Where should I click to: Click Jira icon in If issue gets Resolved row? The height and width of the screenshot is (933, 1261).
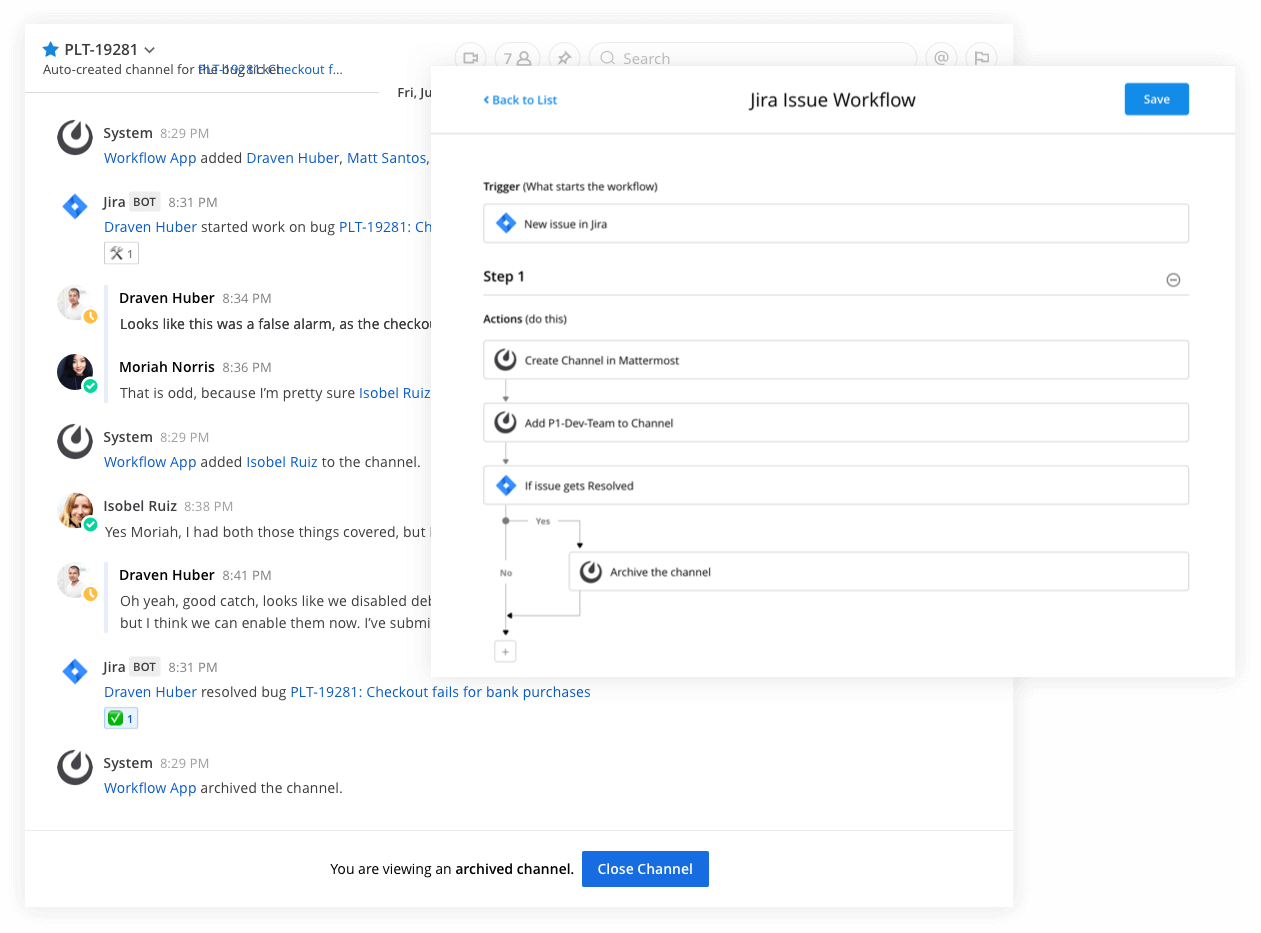pos(506,486)
